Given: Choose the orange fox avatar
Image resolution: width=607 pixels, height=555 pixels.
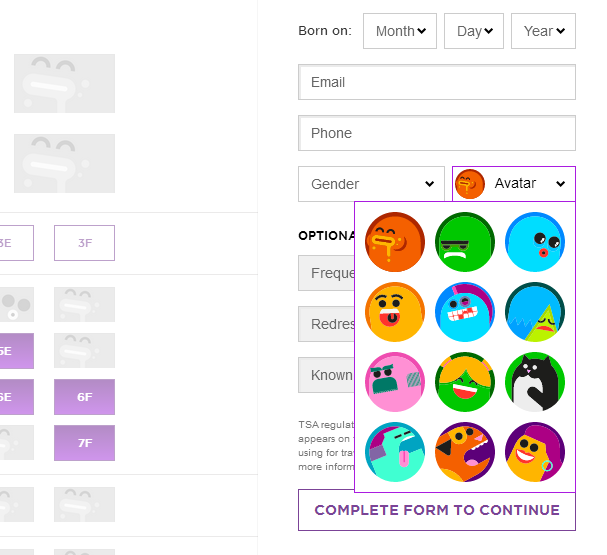Looking at the screenshot, I should [465, 452].
